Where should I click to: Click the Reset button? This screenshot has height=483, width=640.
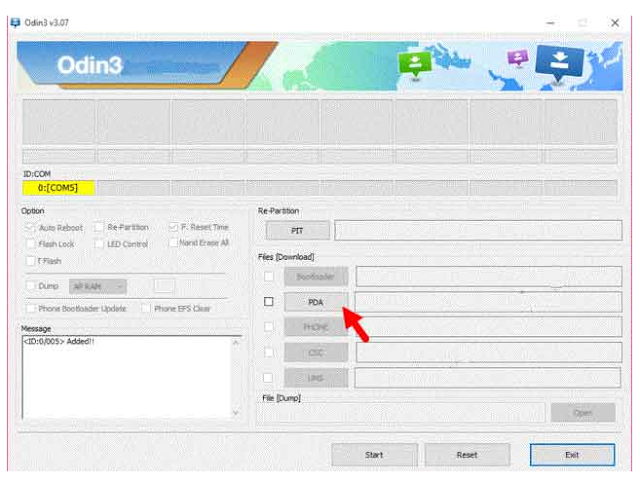point(467,455)
